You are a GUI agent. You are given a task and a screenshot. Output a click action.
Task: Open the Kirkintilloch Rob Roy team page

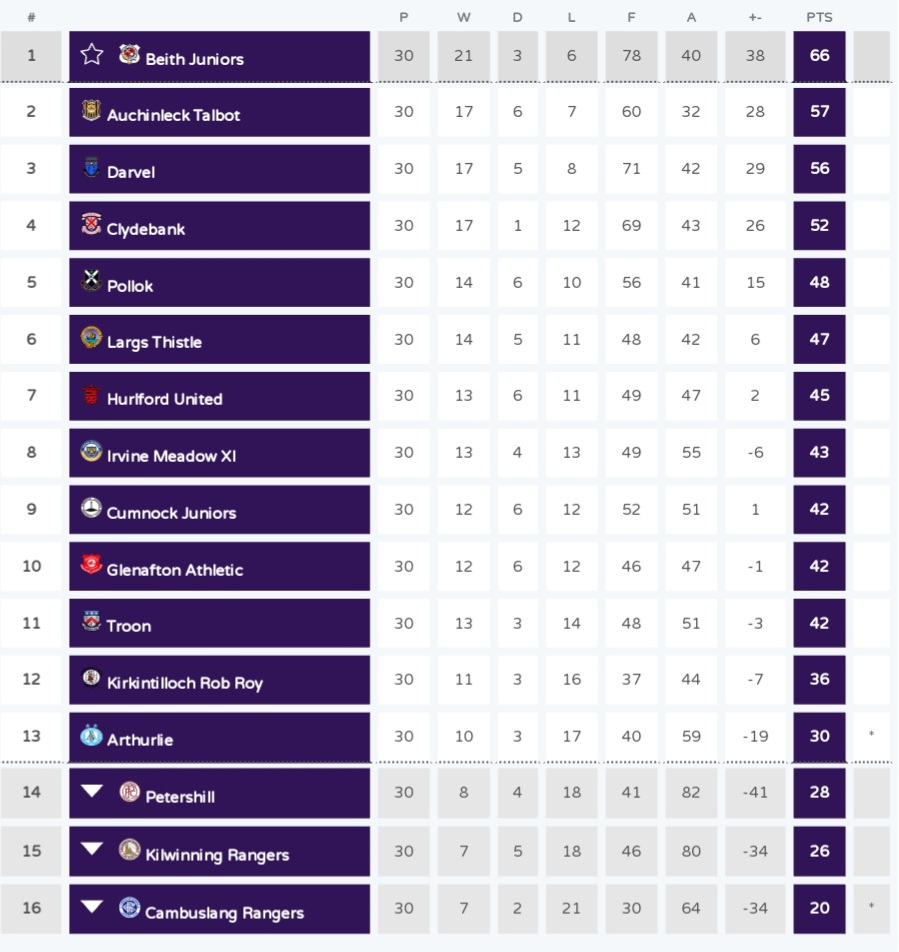[185, 683]
